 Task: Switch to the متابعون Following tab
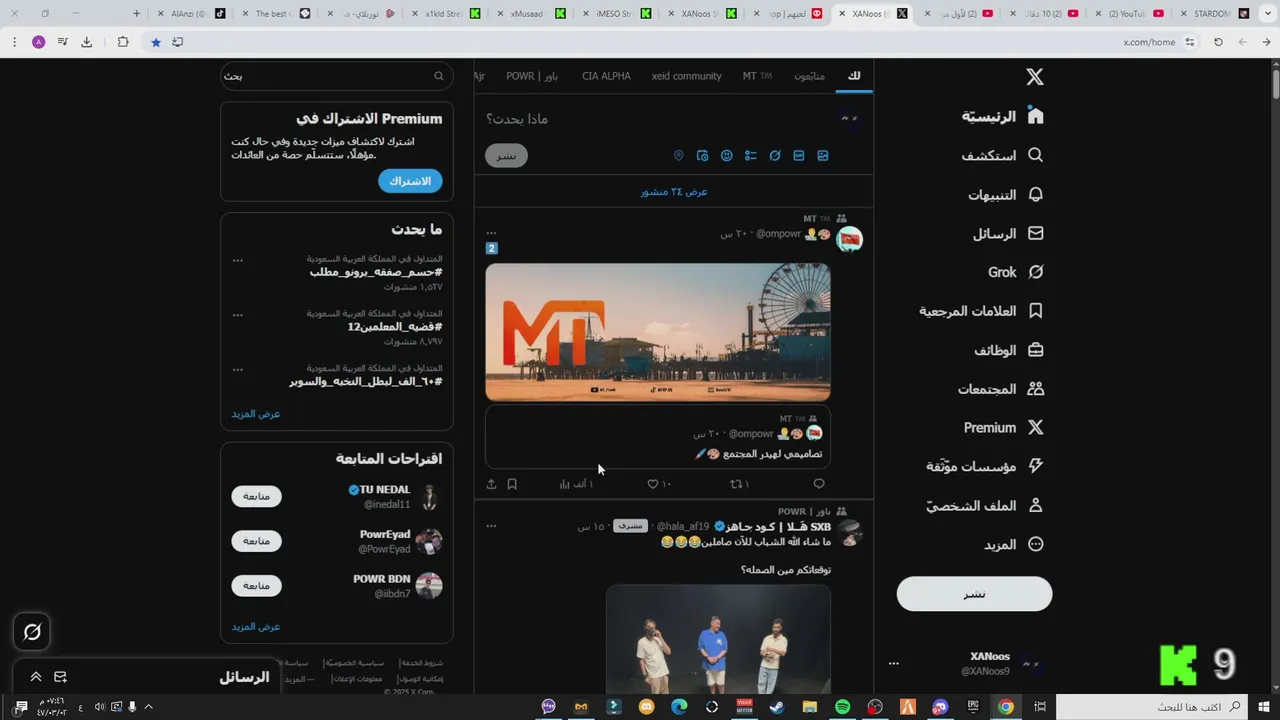(809, 76)
